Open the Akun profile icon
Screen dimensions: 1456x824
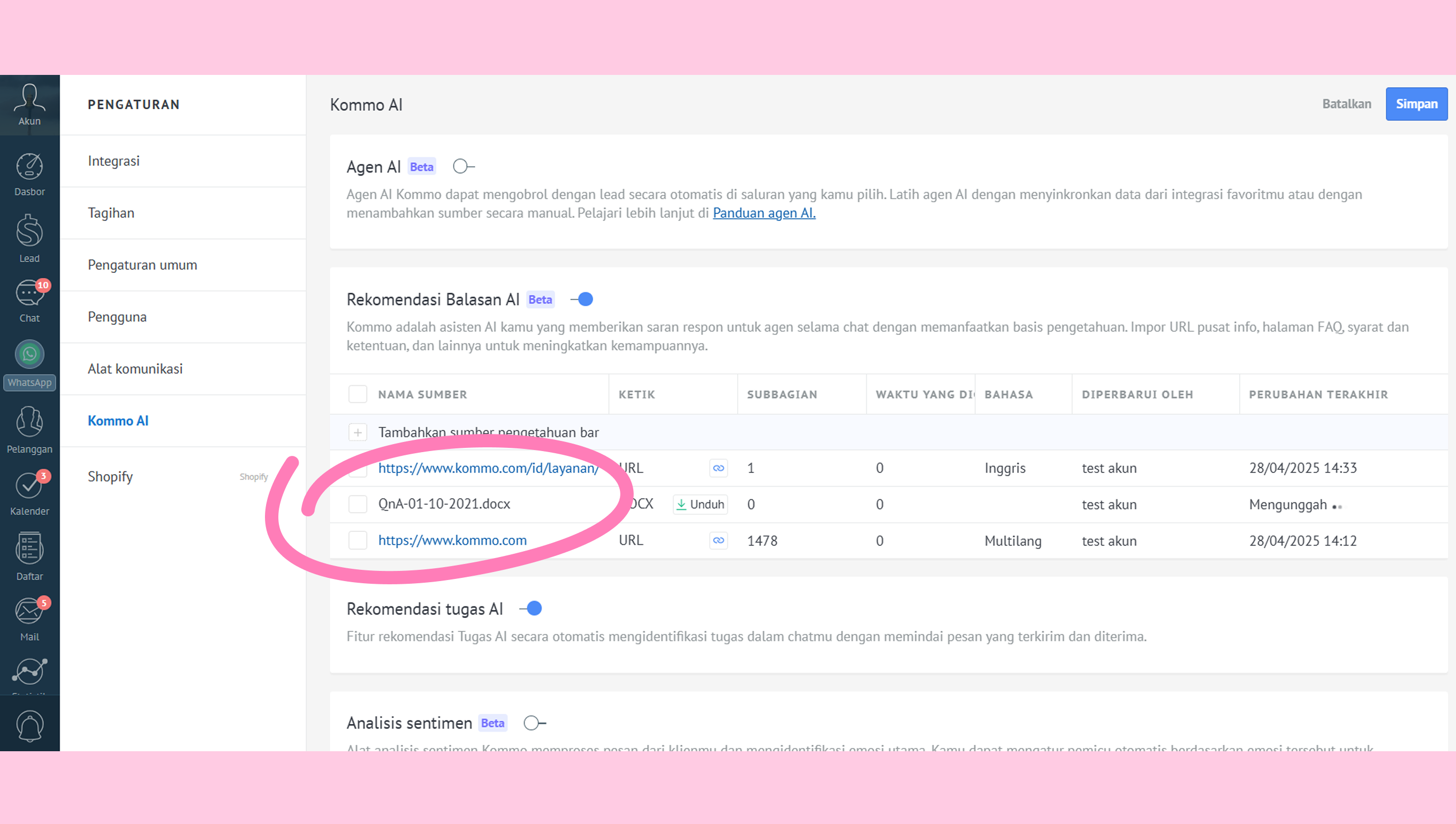tap(29, 105)
